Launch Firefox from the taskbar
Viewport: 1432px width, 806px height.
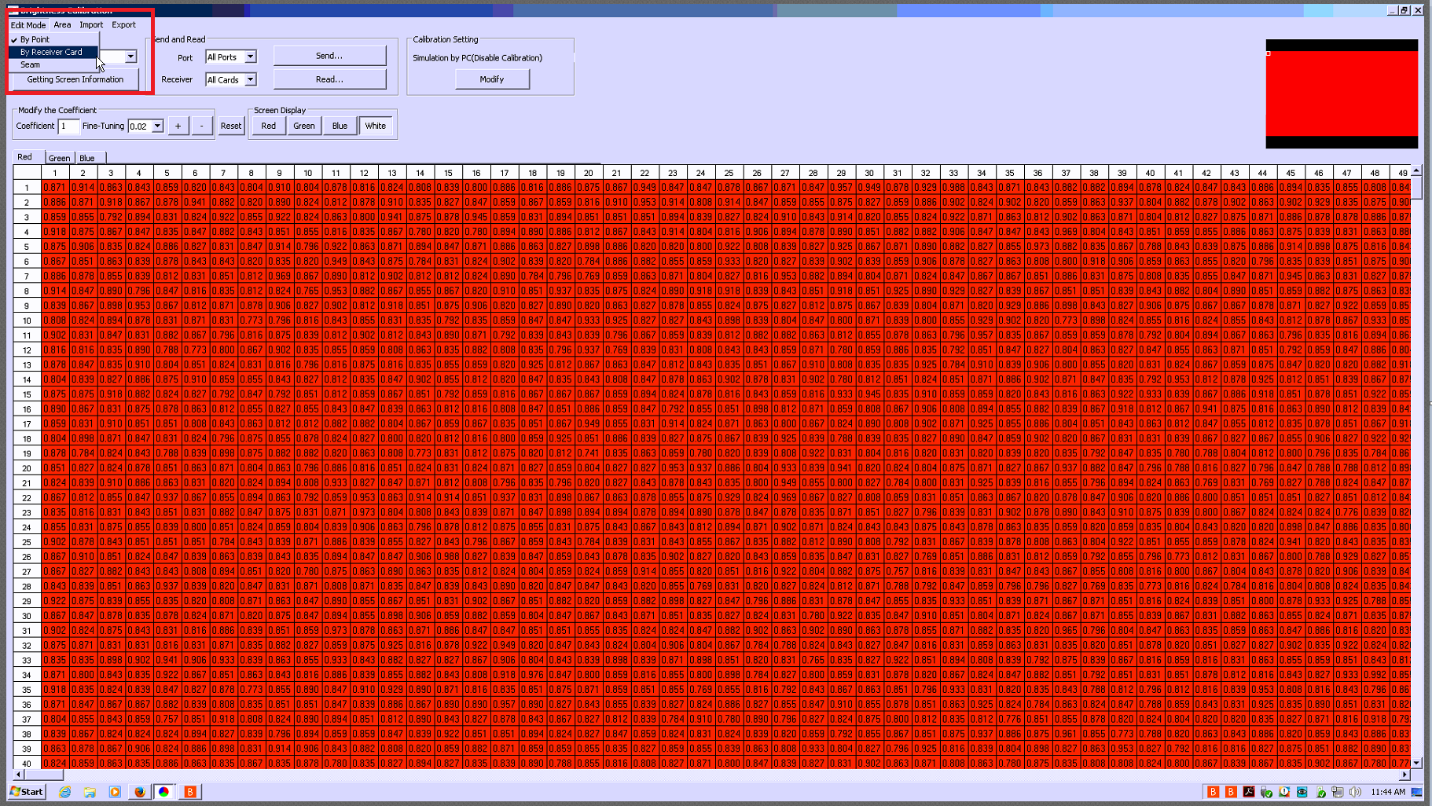pyautogui.click(x=140, y=792)
